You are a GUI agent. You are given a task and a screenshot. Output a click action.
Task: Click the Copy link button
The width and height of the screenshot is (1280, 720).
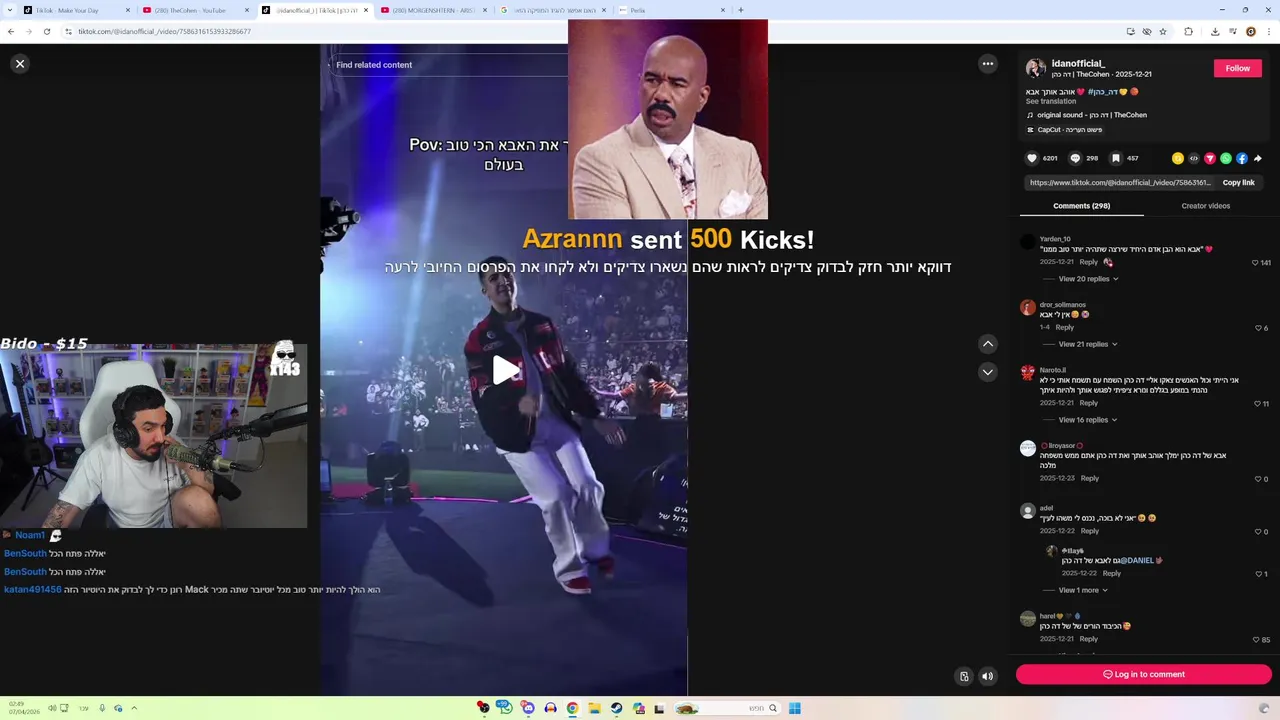tap(1238, 183)
